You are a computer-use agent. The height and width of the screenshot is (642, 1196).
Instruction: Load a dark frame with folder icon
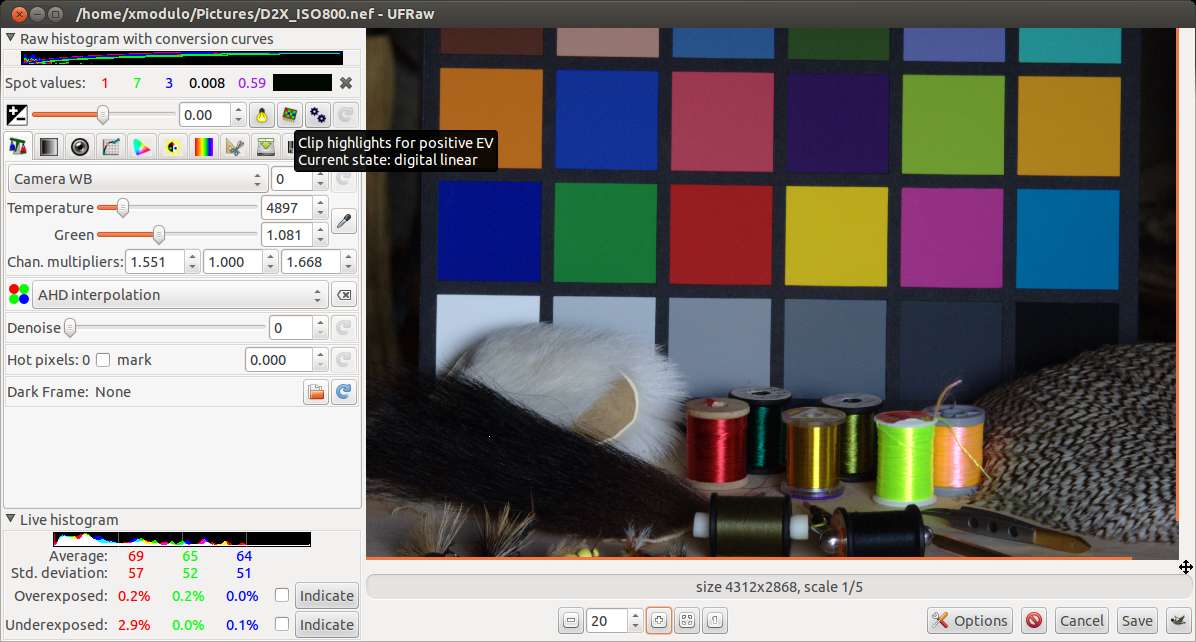click(316, 392)
